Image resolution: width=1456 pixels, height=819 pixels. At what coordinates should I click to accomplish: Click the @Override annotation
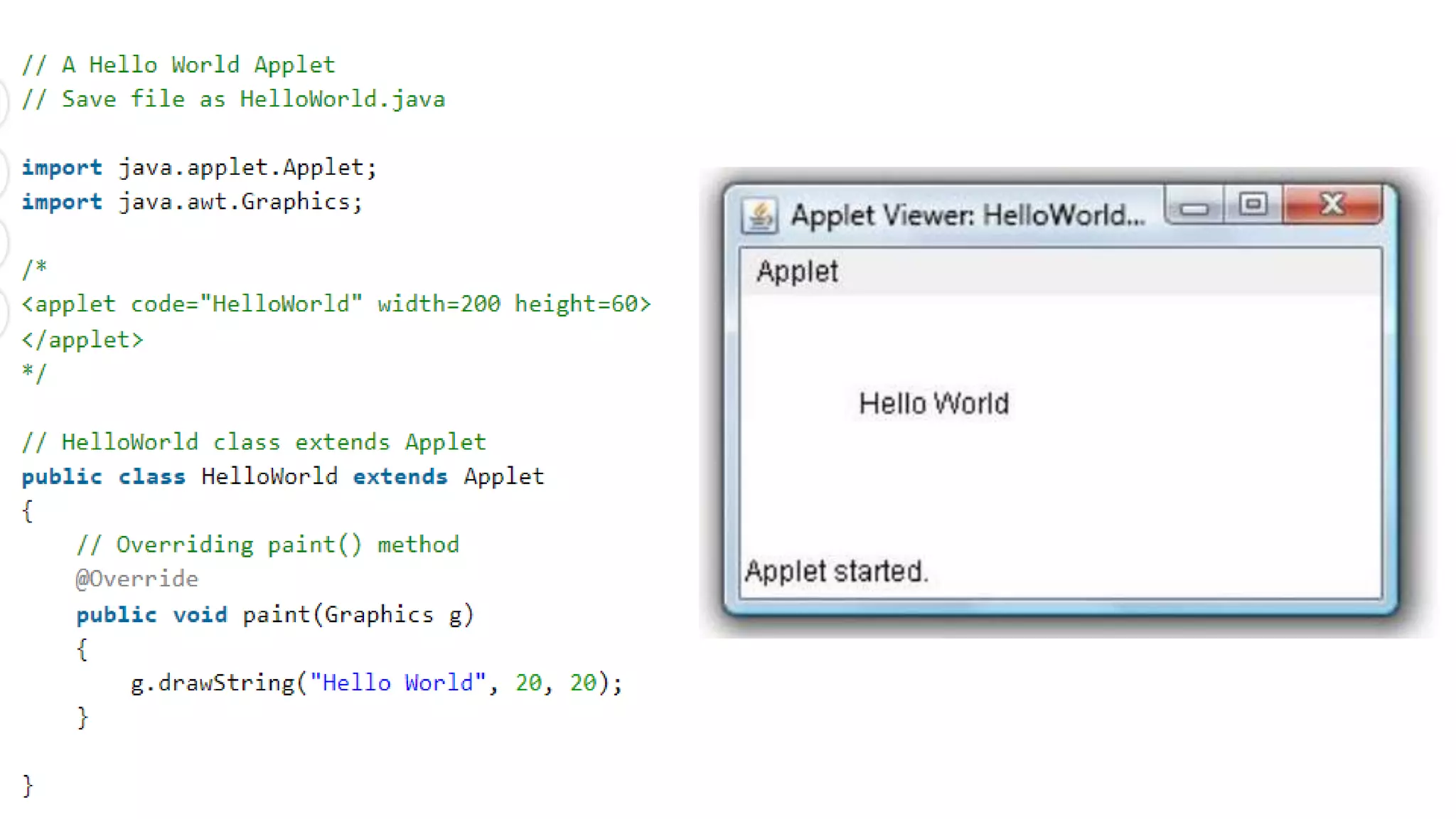tap(136, 579)
